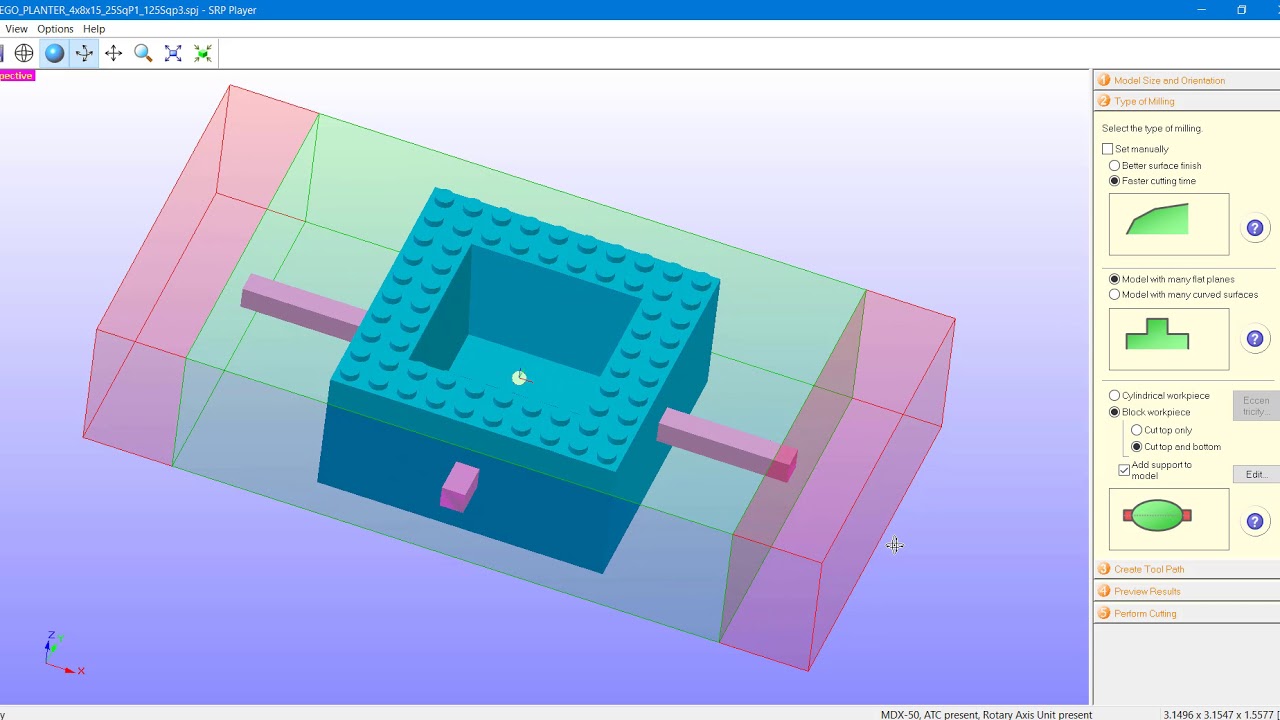Activate the rotate view tool
Image resolution: width=1280 pixels, height=720 pixels.
tap(84, 54)
